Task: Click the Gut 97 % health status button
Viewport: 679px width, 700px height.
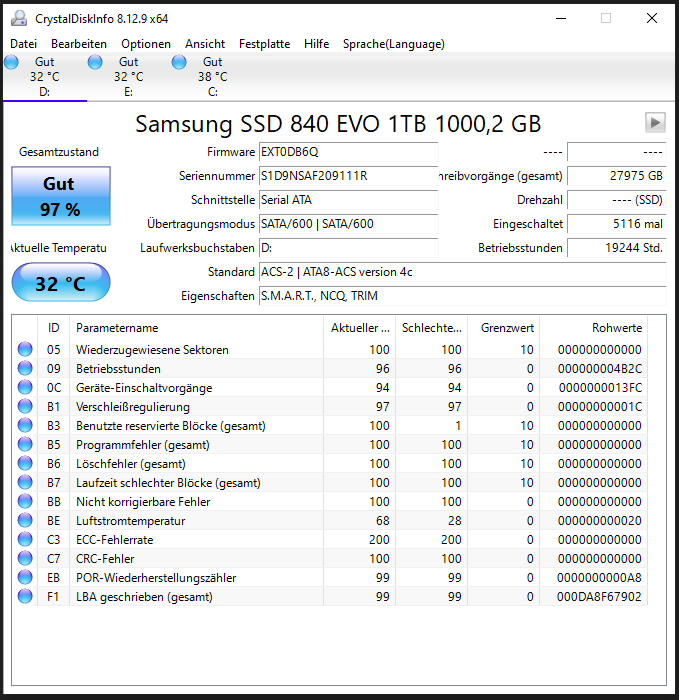Action: point(61,196)
